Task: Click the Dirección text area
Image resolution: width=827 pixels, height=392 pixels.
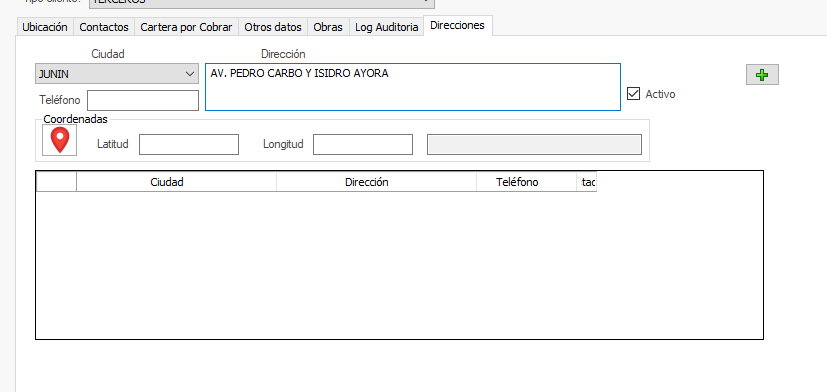Action: pos(413,87)
